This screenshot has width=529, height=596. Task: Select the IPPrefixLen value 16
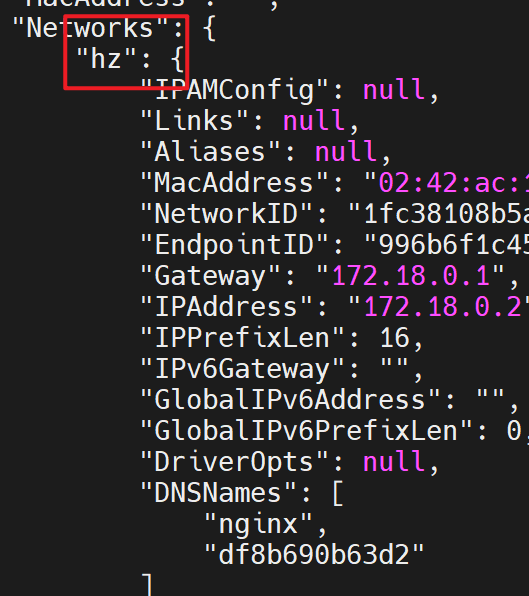coord(394,338)
